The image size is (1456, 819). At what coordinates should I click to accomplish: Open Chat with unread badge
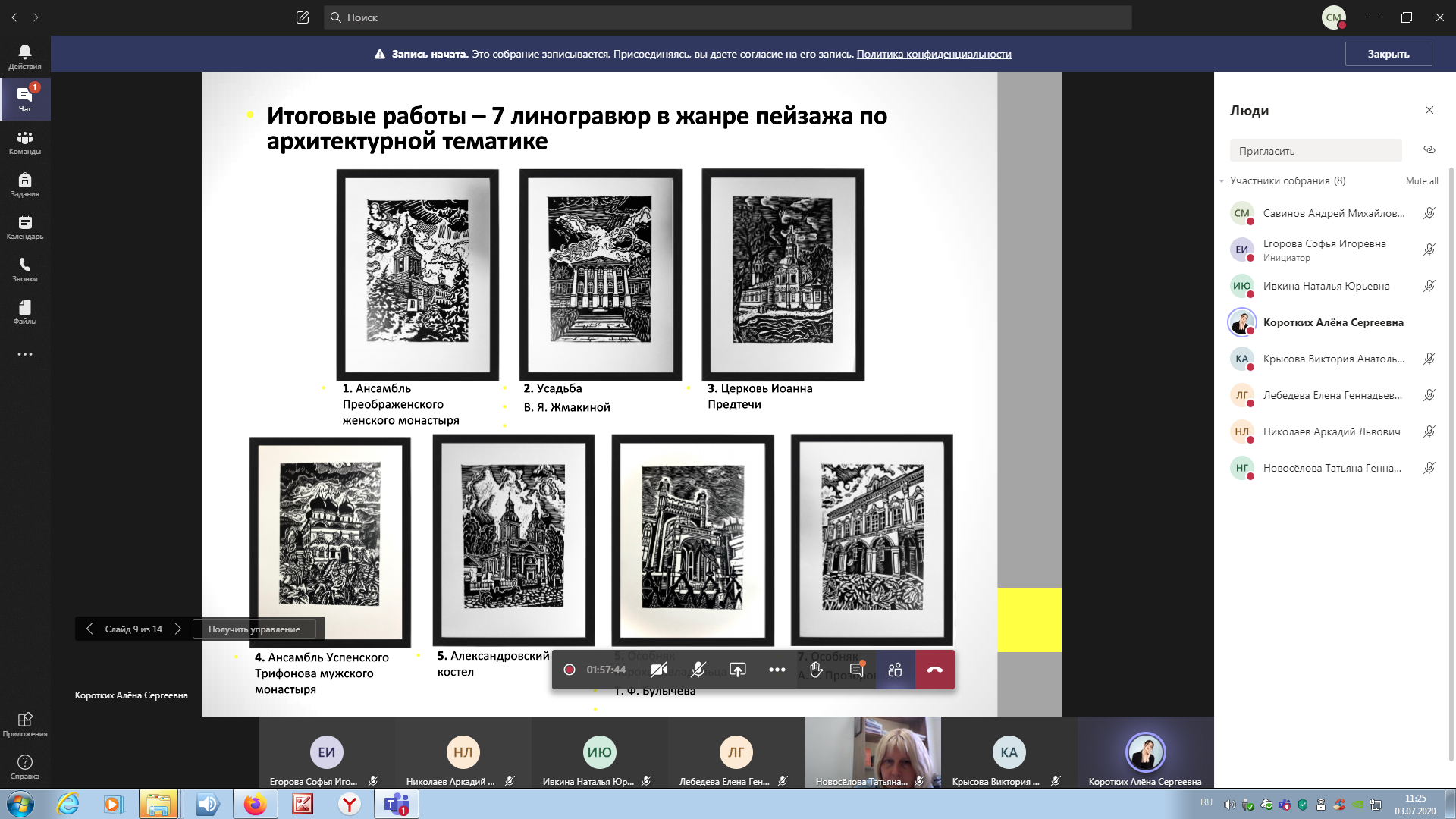tap(25, 99)
